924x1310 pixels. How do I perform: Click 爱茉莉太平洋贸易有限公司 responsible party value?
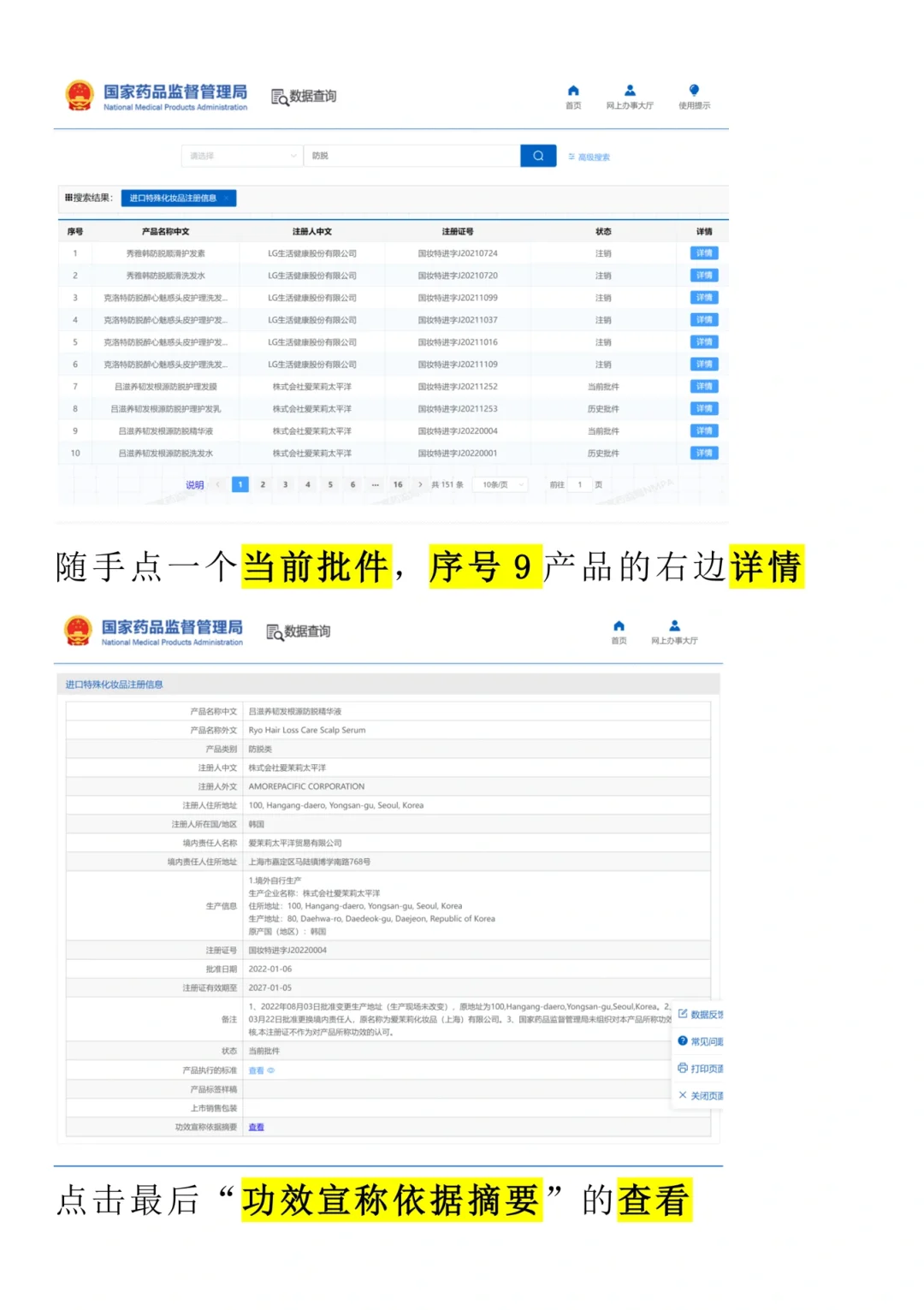tap(295, 843)
